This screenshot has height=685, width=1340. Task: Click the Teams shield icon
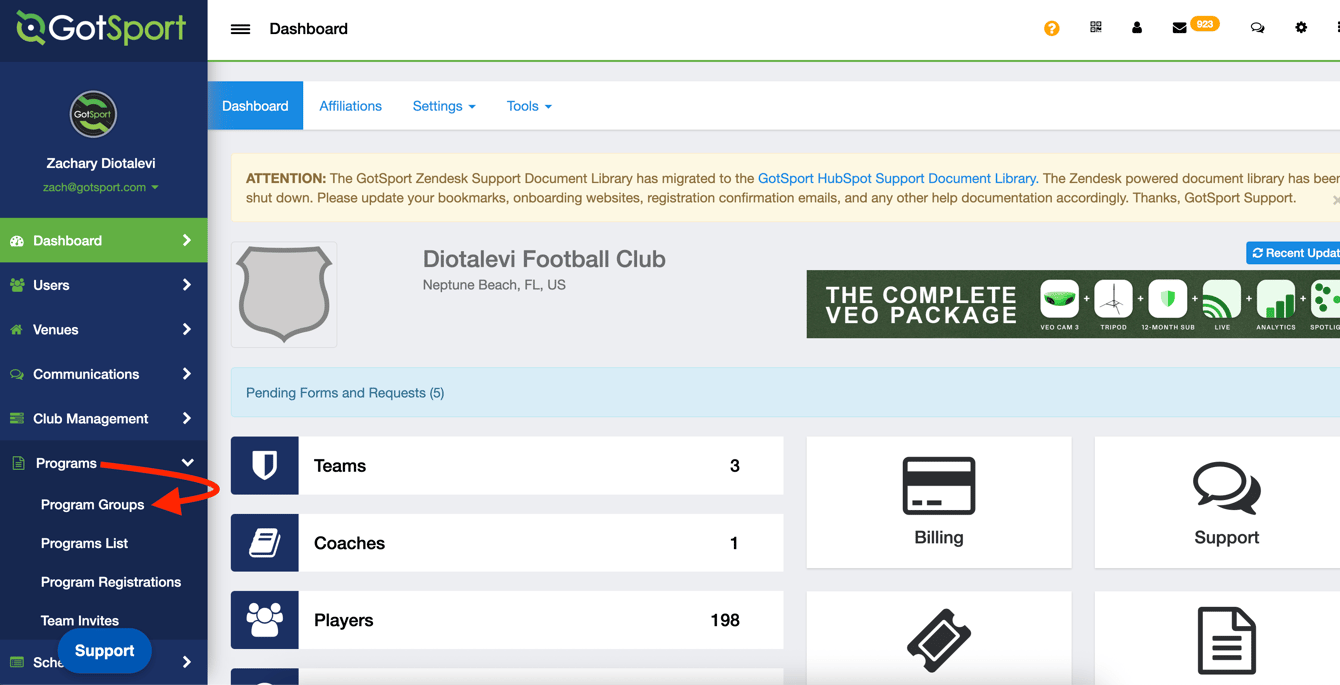[264, 465]
